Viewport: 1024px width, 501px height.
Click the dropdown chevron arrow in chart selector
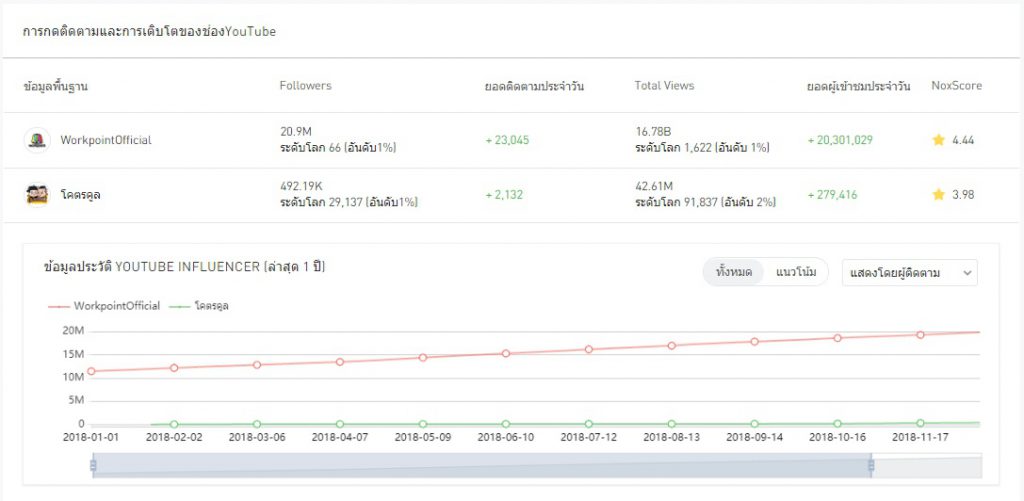(966, 272)
